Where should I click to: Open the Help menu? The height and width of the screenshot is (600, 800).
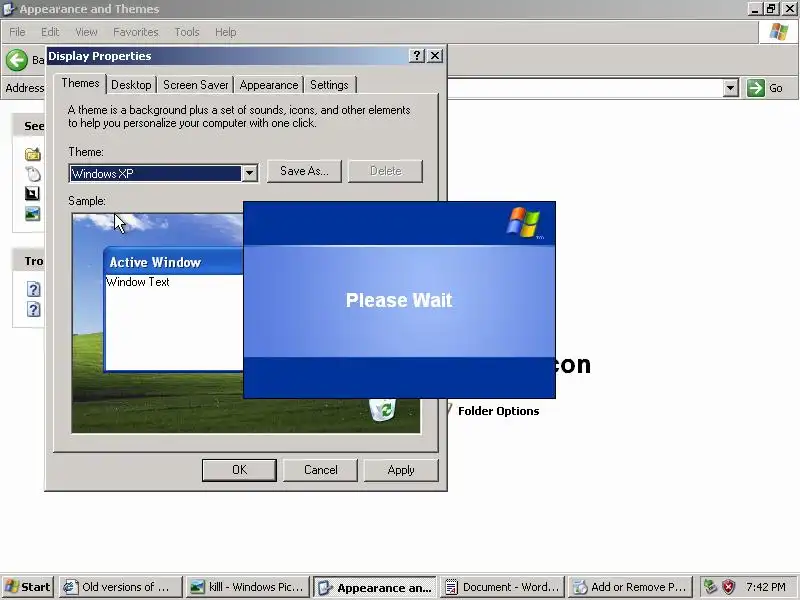226,32
